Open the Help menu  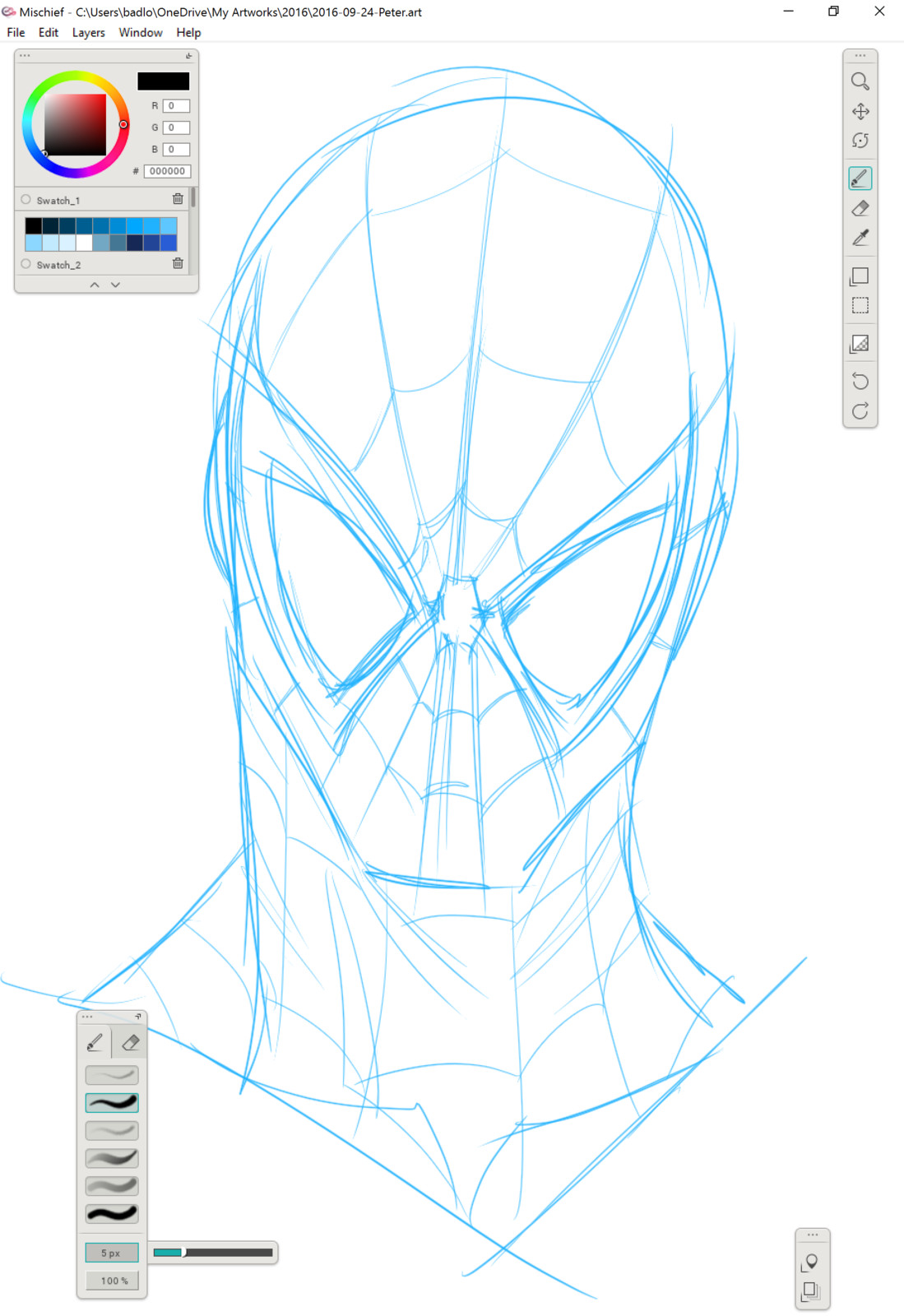[x=188, y=33]
